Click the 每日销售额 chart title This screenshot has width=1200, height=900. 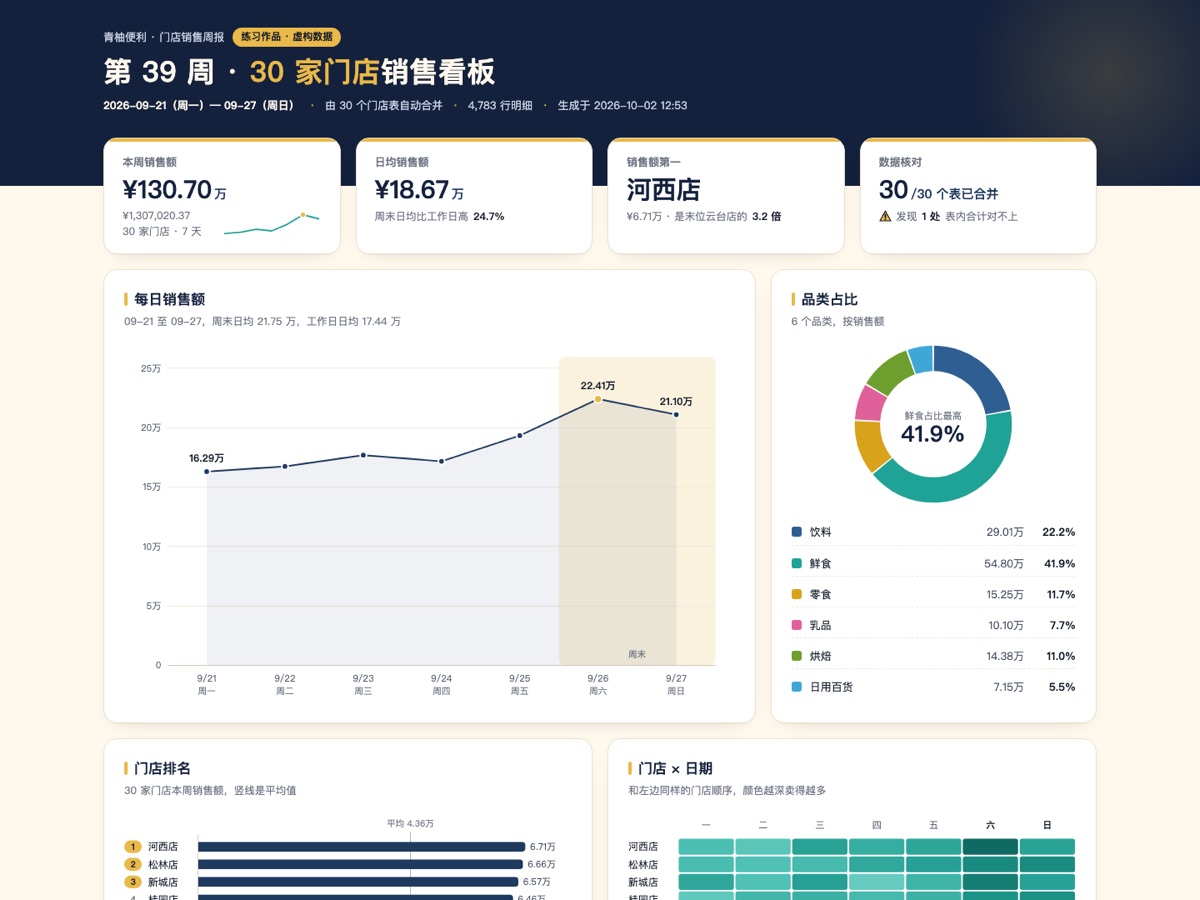(170, 299)
